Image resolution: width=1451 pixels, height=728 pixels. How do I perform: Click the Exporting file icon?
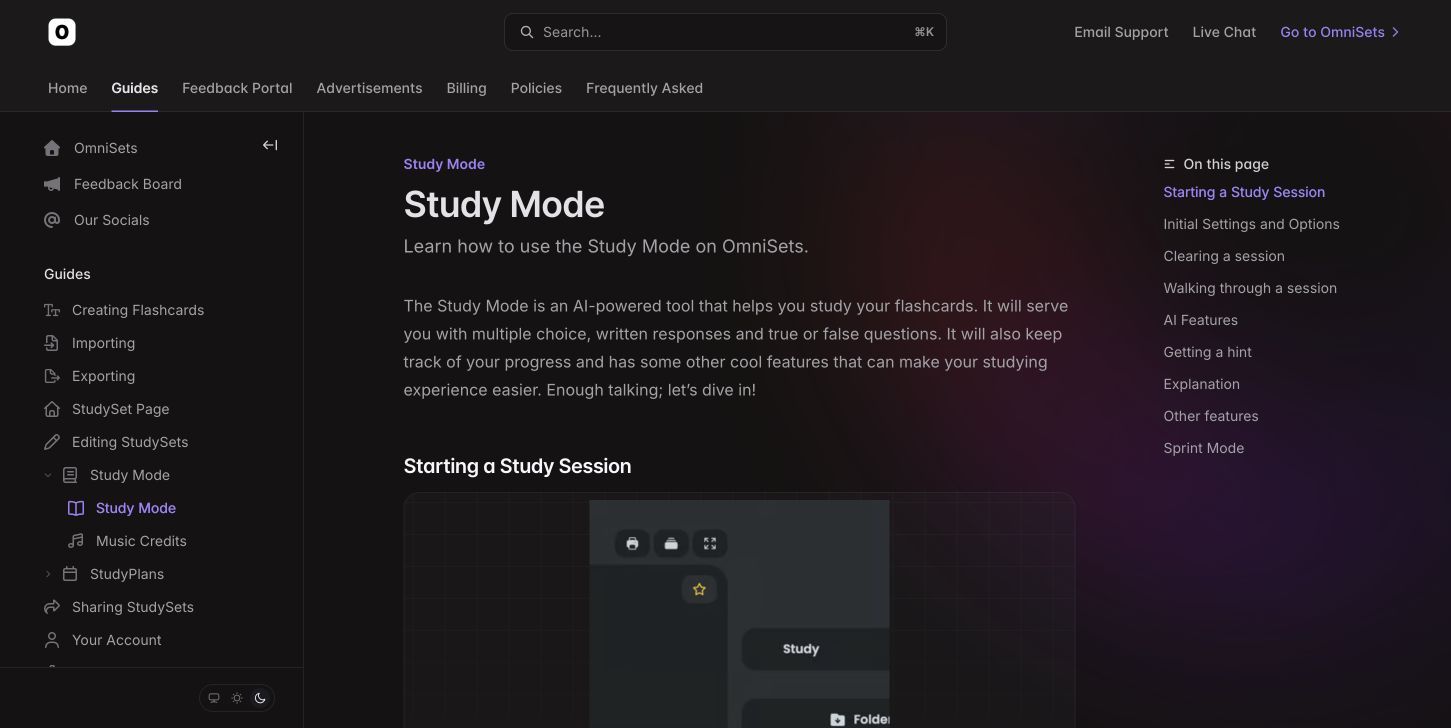(x=52, y=376)
